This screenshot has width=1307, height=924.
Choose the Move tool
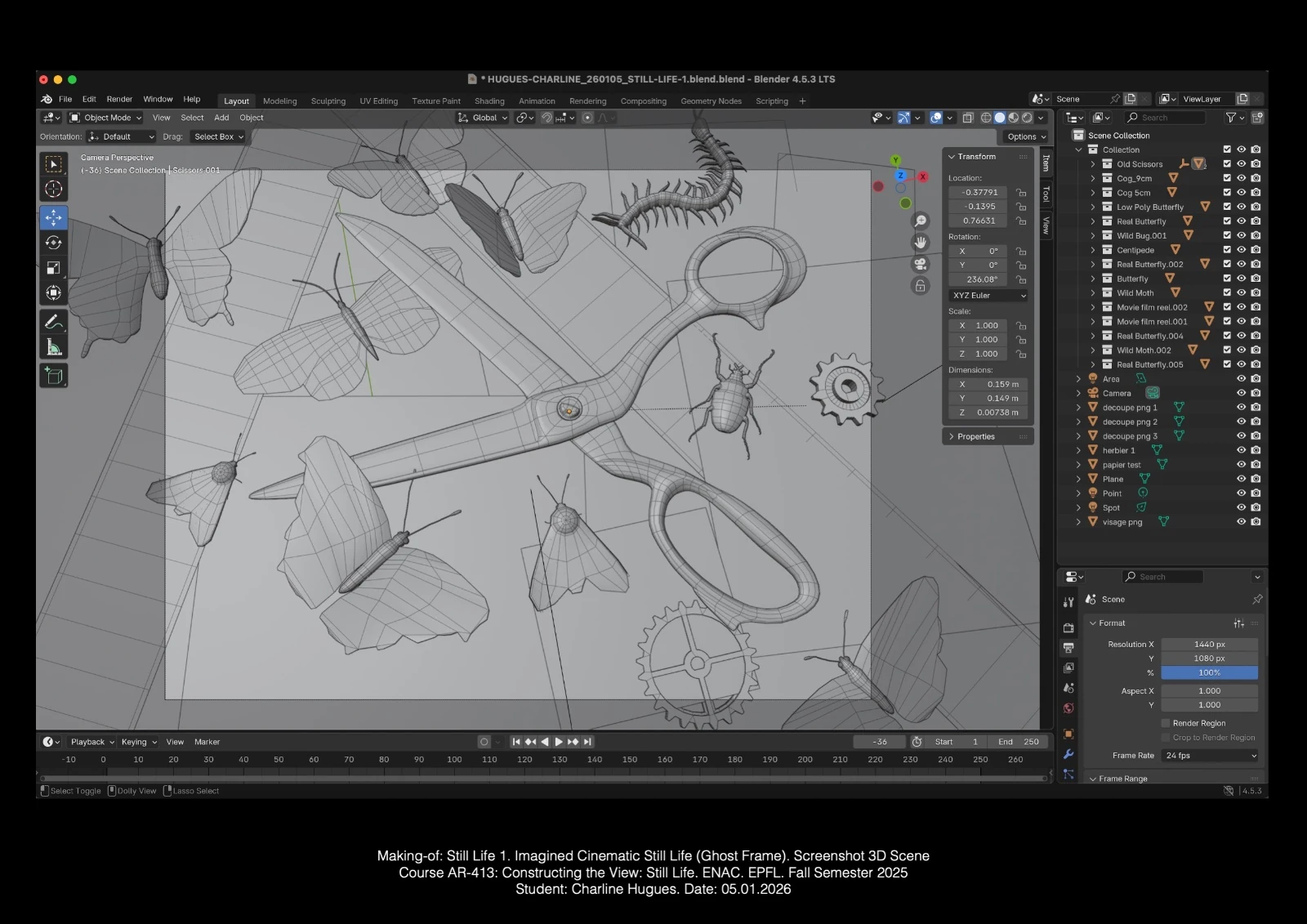[54, 217]
